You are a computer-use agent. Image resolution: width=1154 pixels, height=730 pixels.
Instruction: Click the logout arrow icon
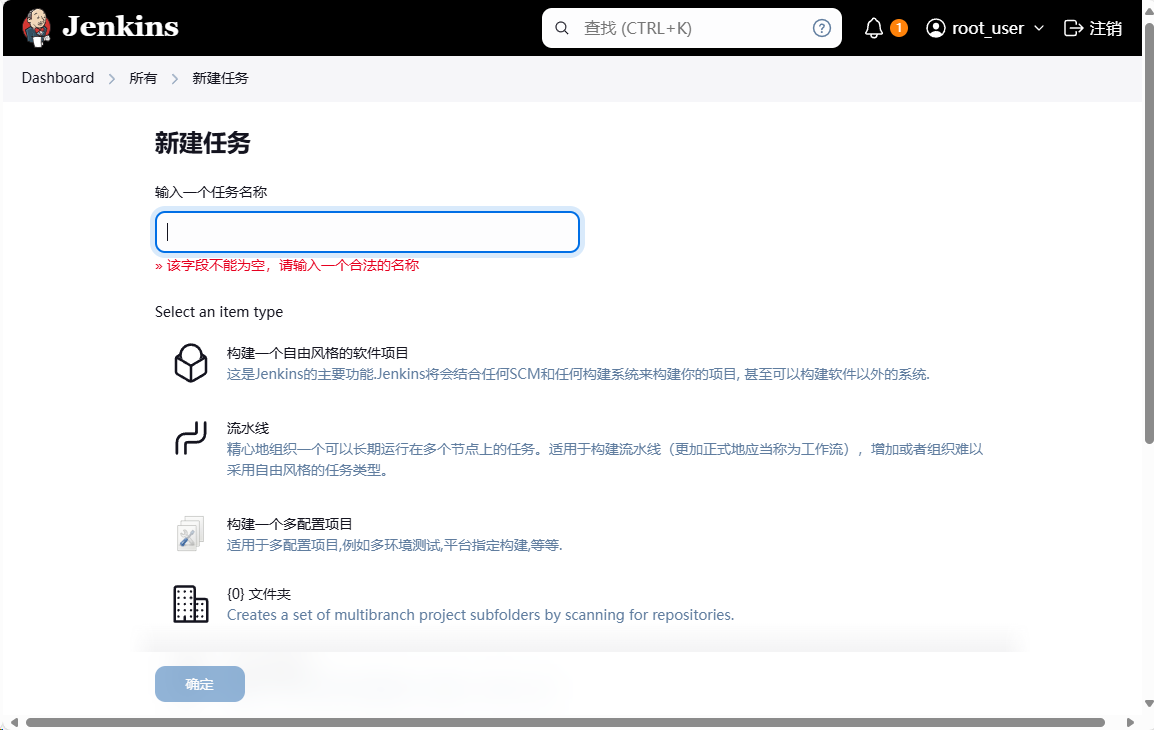(1073, 28)
